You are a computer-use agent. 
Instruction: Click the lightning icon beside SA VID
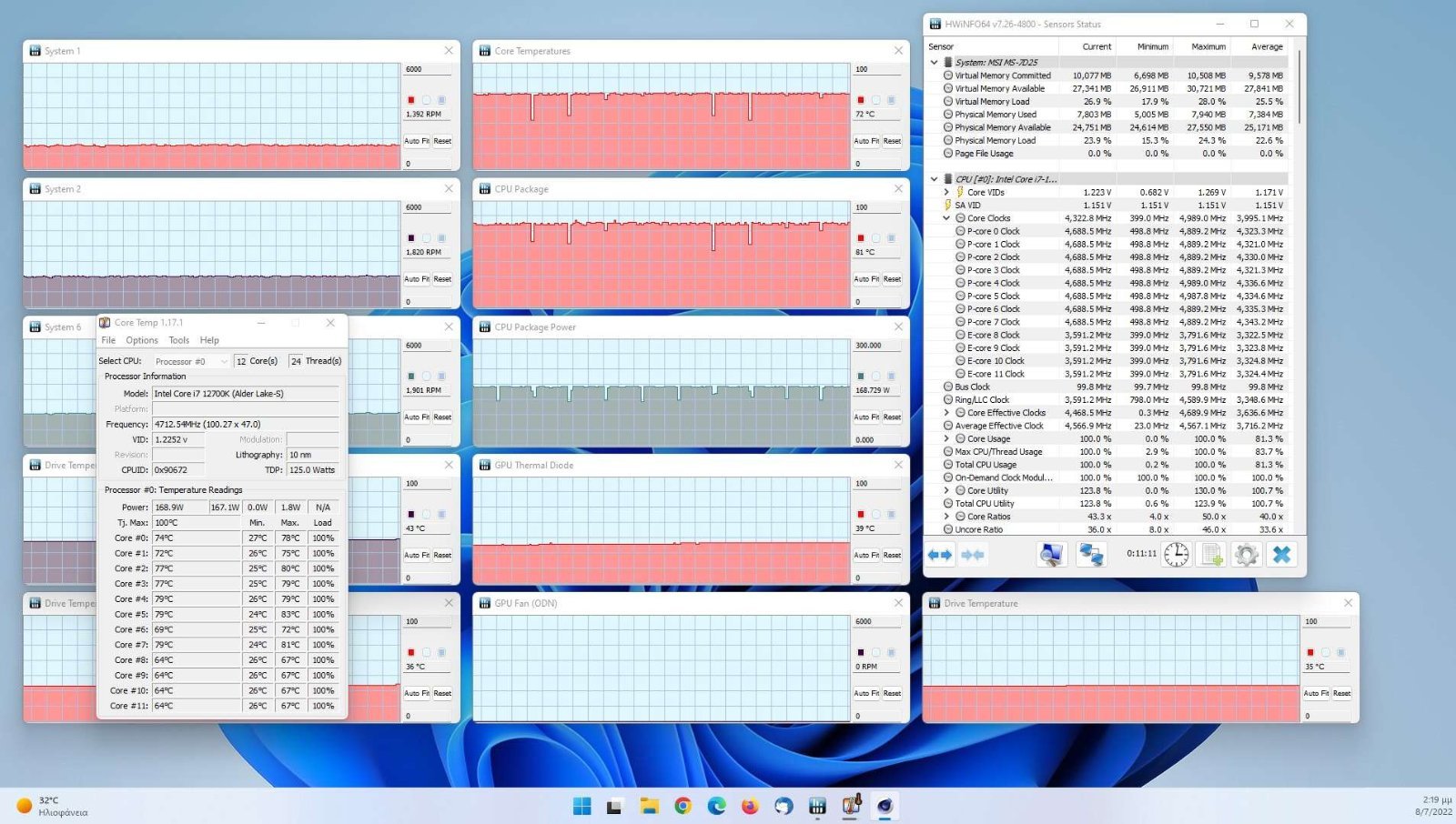(948, 206)
